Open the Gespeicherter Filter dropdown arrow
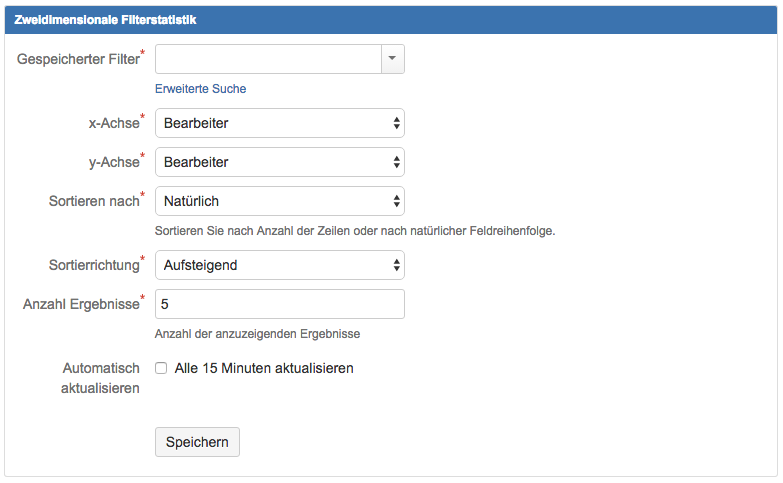The height and width of the screenshot is (483, 783). pos(392,59)
